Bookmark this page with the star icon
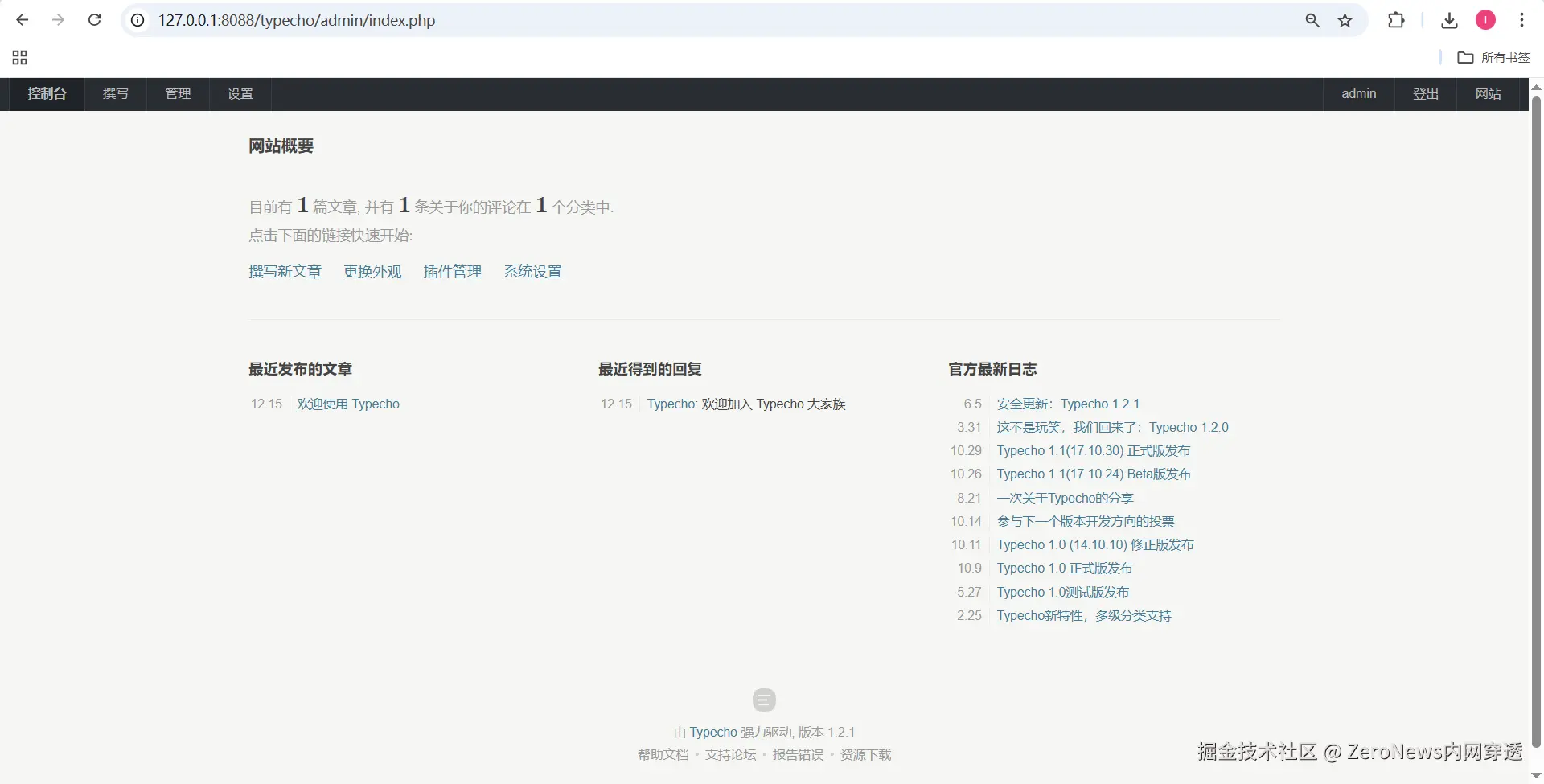 (1345, 20)
